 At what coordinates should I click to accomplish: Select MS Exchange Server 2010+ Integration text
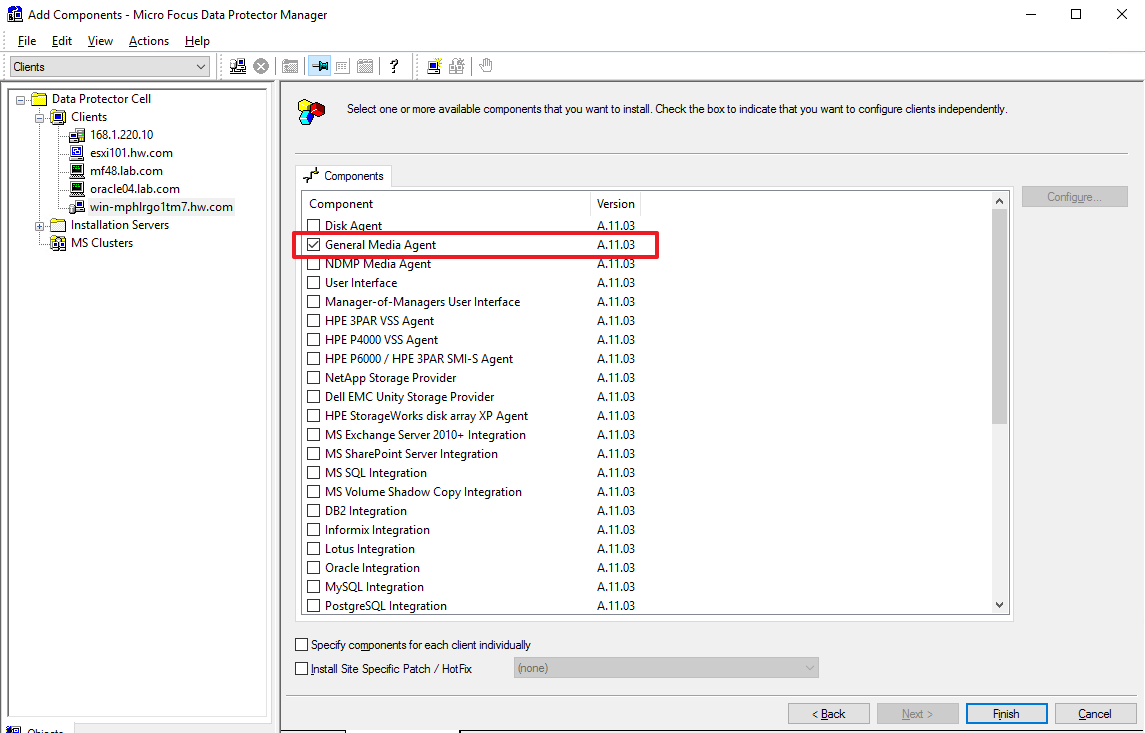click(x=426, y=434)
